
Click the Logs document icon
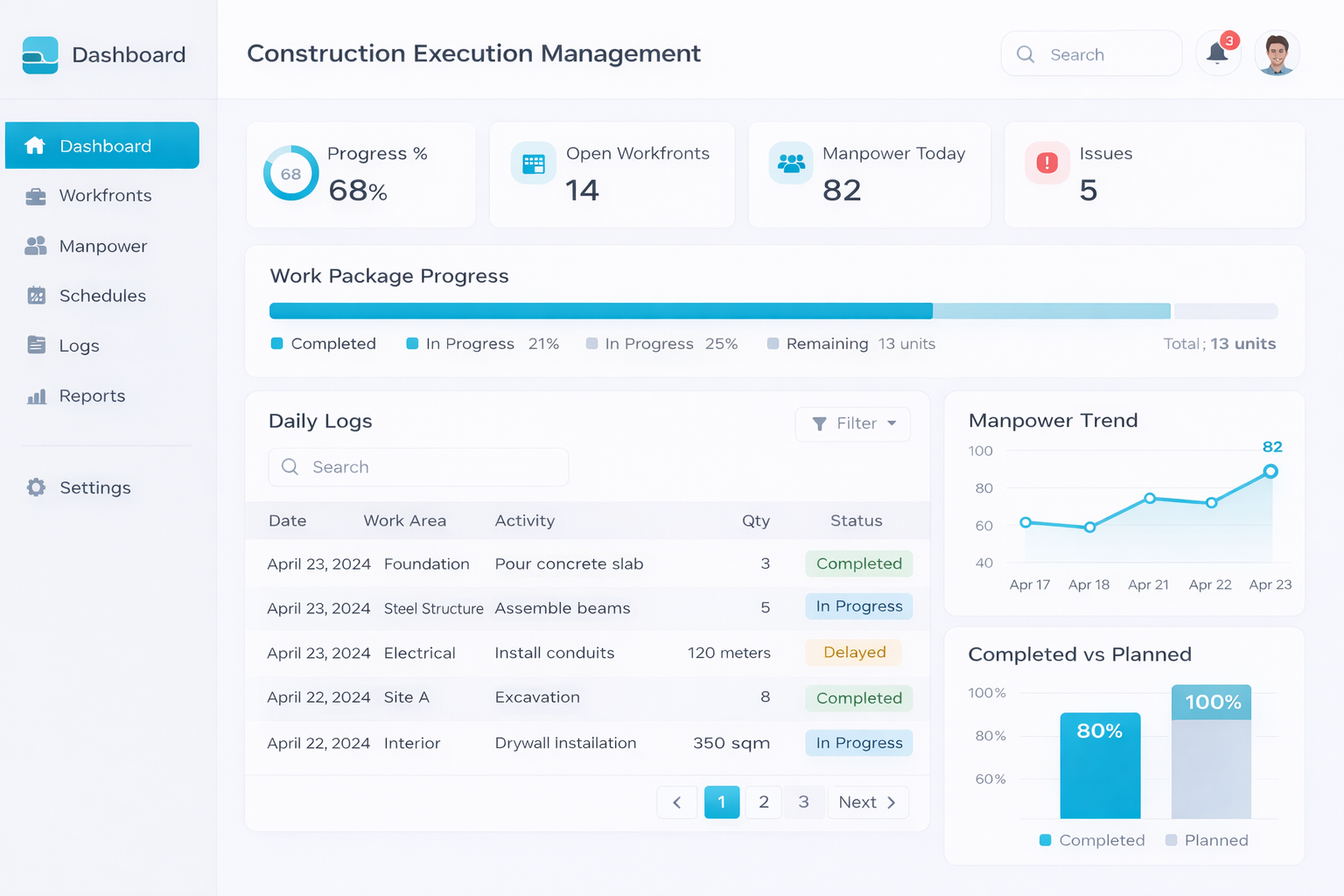[36, 346]
